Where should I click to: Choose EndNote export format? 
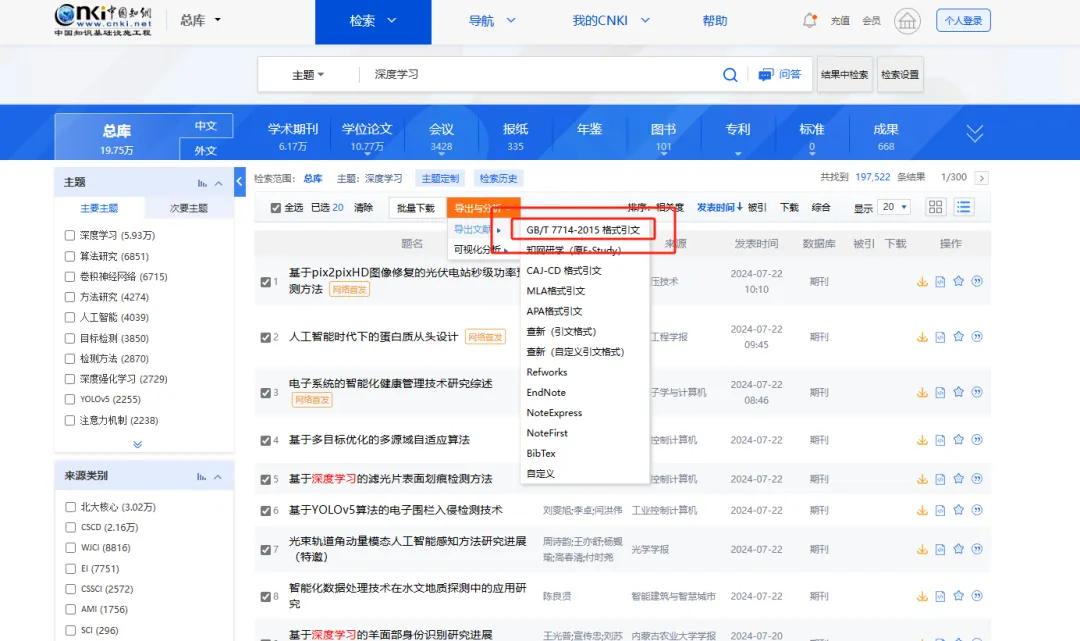click(x=546, y=392)
